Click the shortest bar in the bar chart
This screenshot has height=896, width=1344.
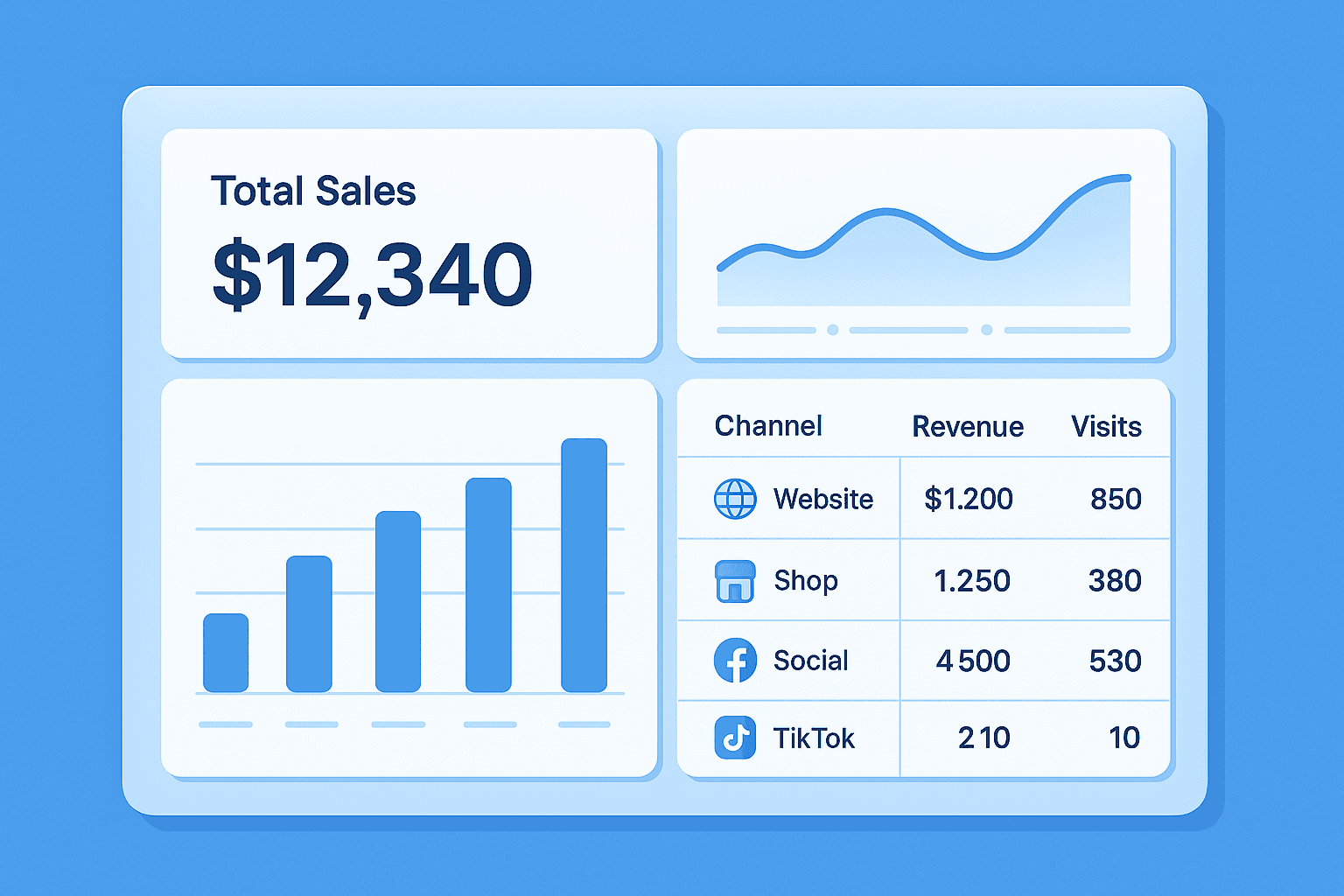point(226,653)
